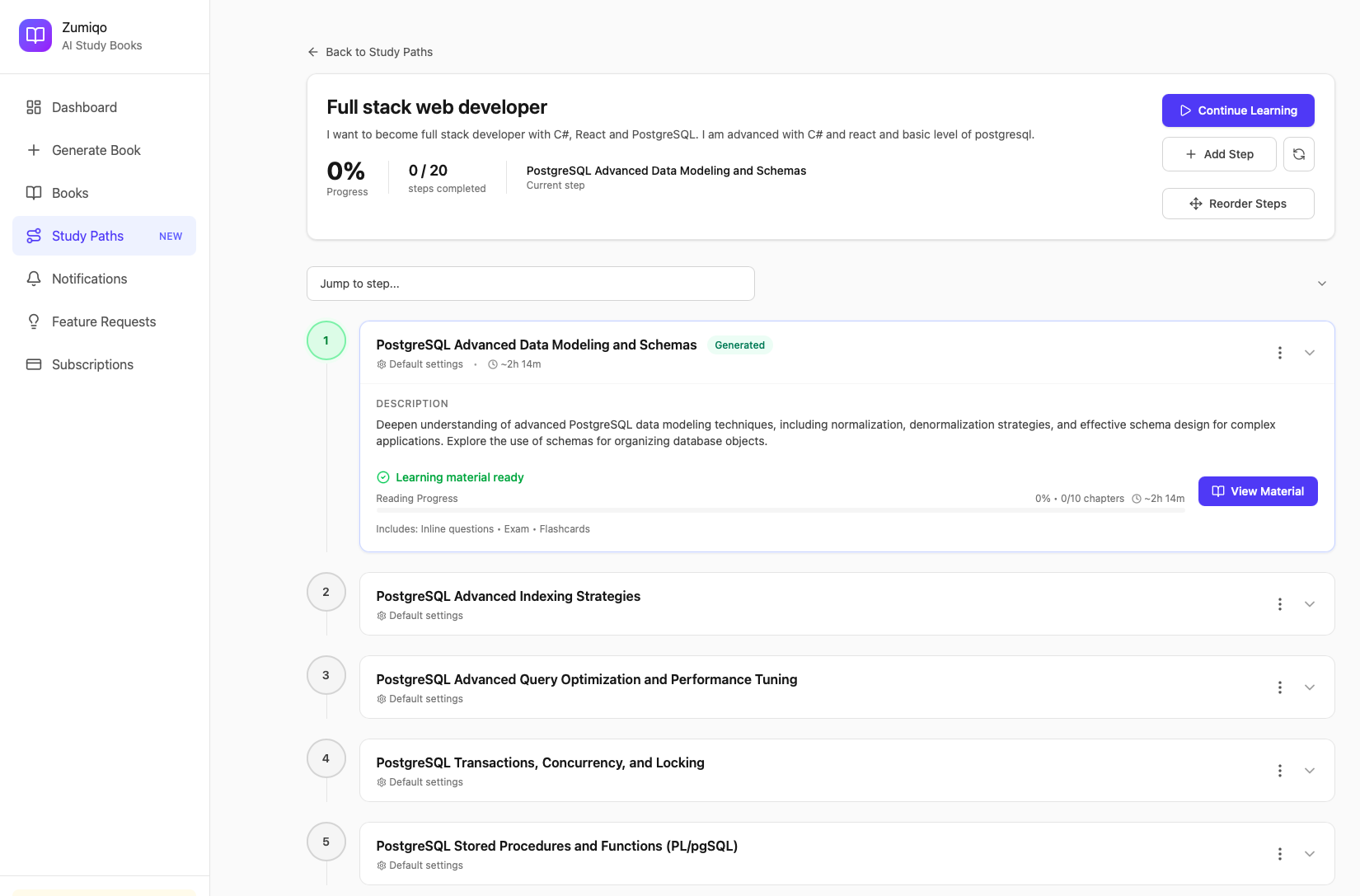Click the Reading Progress bar
Viewport: 1360px width, 896px height.
tap(780, 510)
